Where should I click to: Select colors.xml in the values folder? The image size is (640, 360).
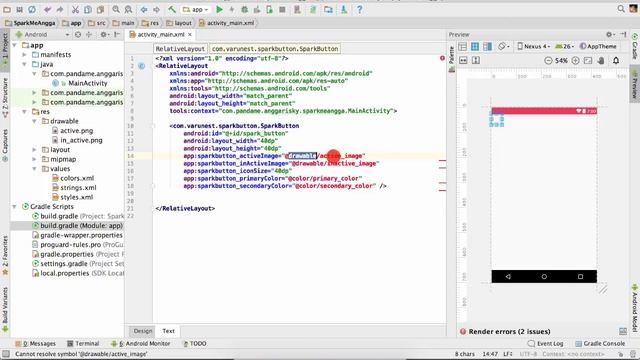[x=77, y=178]
